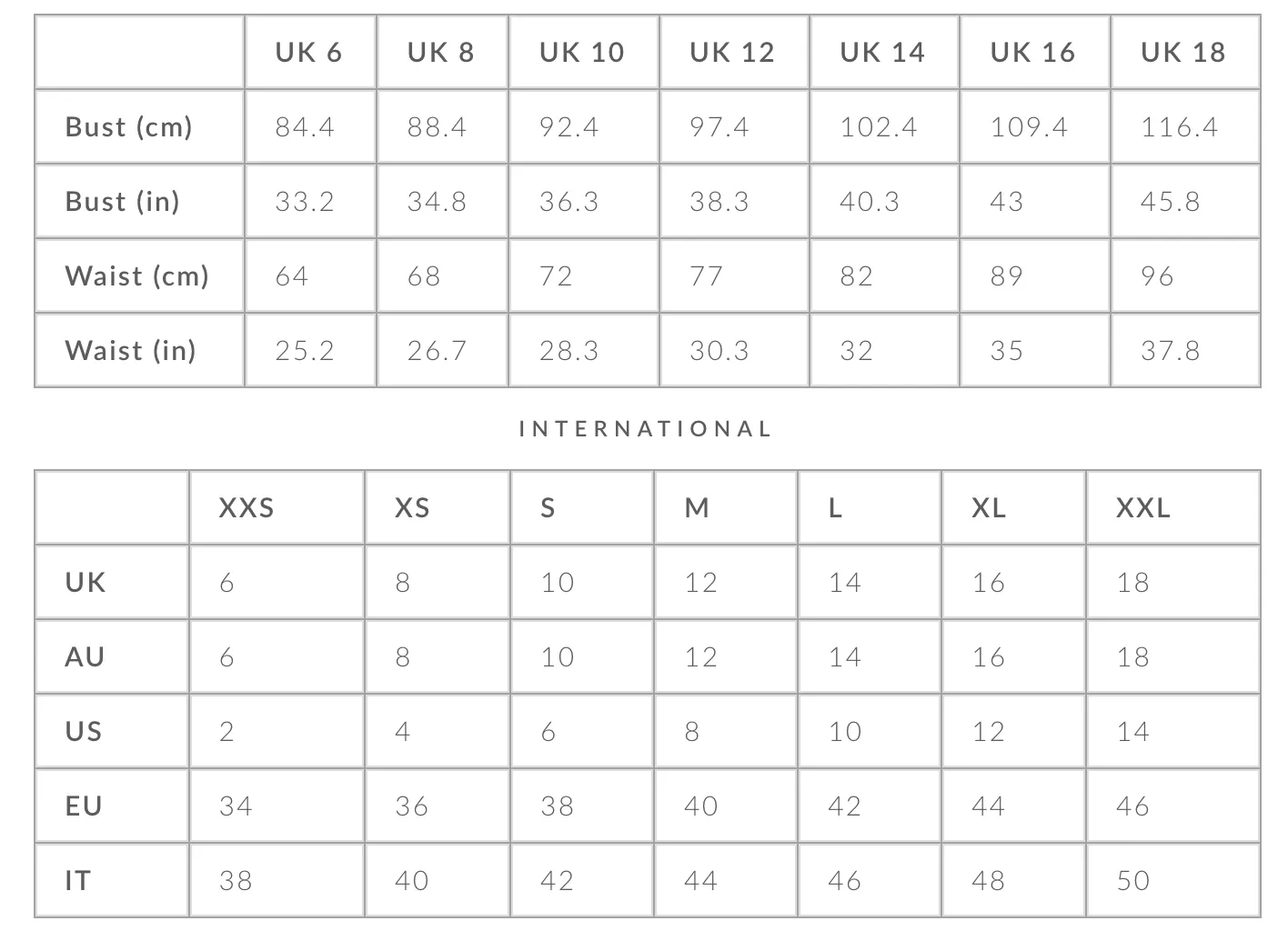Select the XXS column header
The height and width of the screenshot is (951, 1288).
click(247, 508)
